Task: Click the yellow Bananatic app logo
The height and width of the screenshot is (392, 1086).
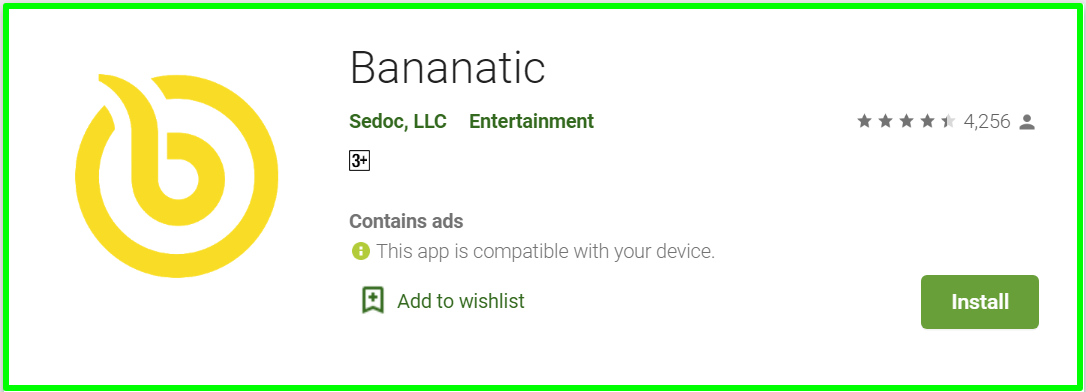Action: (177, 175)
